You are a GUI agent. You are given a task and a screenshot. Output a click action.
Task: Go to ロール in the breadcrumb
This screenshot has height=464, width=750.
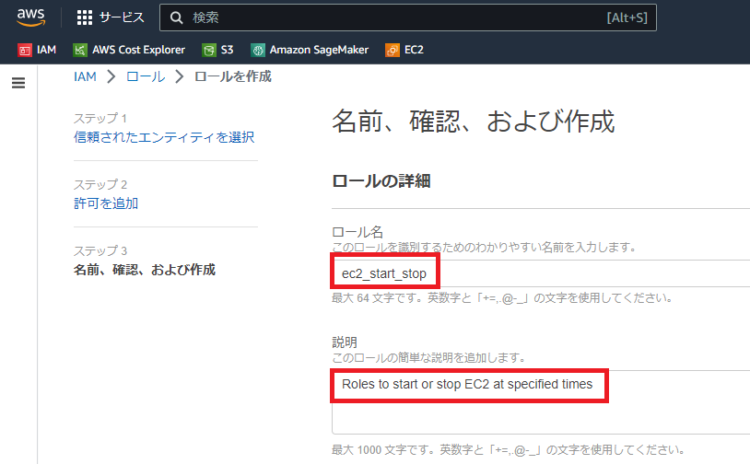click(145, 77)
